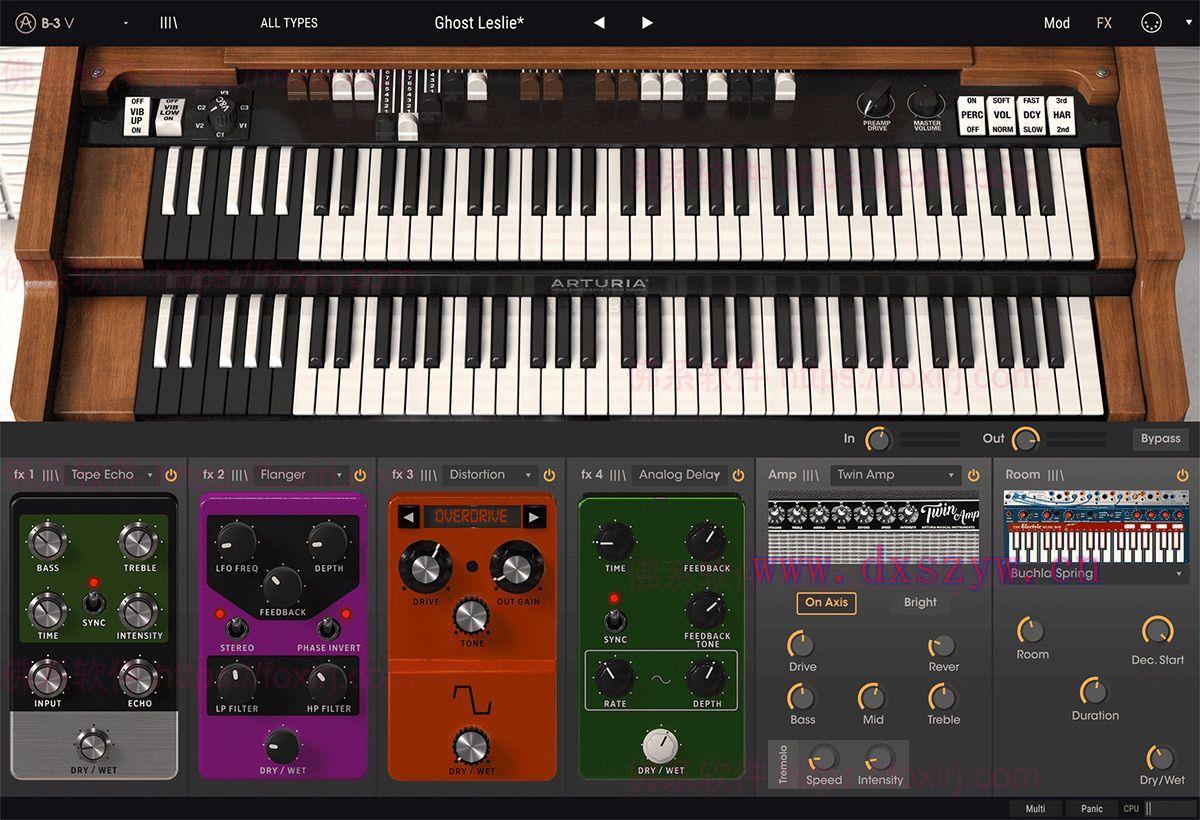This screenshot has height=820, width=1200.
Task: Click the Distortion Drive knob
Action: [424, 567]
